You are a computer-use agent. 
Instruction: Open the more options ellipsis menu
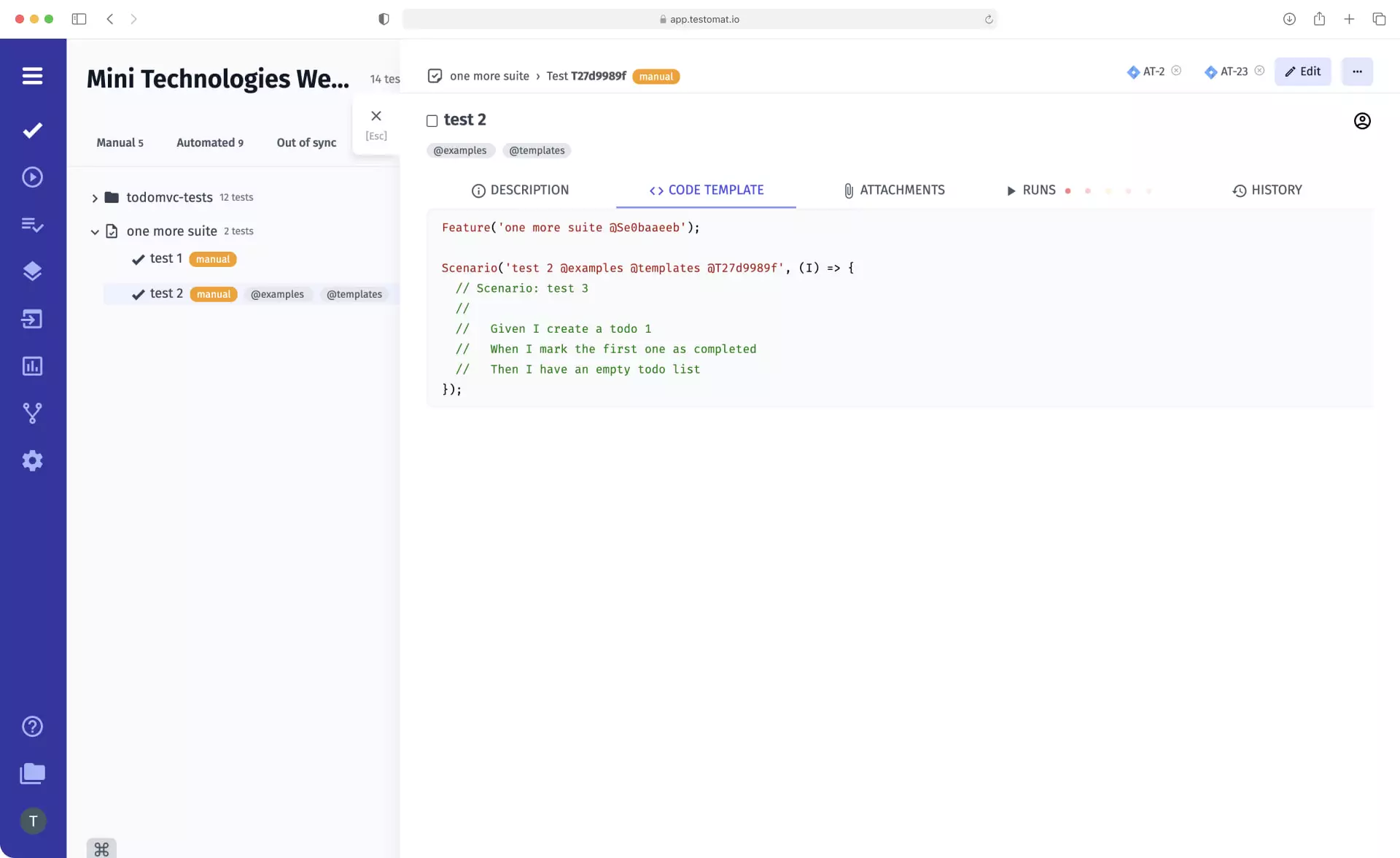[1357, 71]
